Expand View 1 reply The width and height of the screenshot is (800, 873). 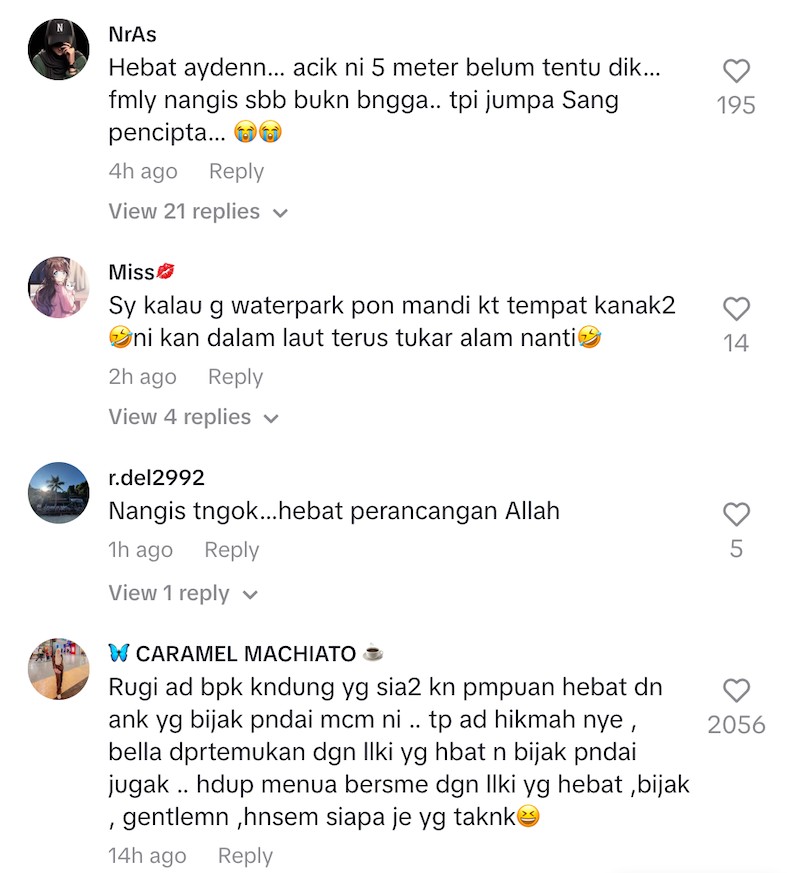click(183, 594)
